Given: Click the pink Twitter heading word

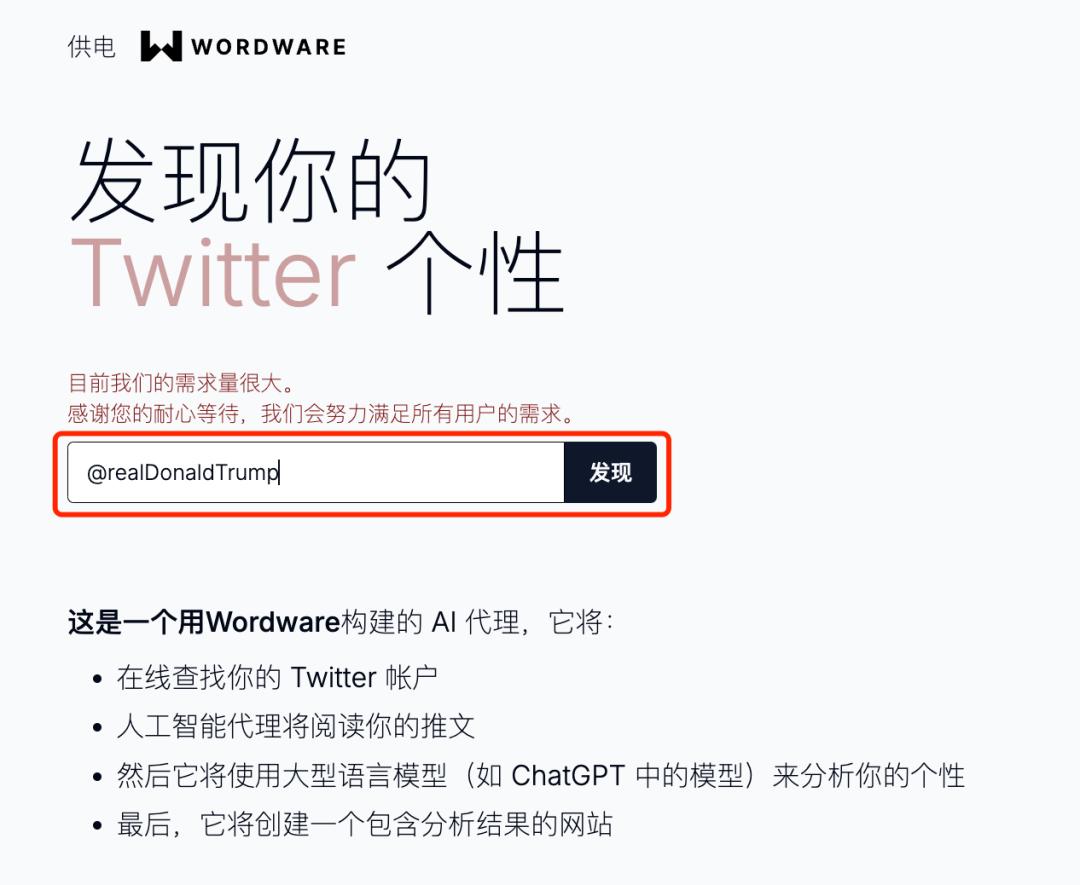Looking at the screenshot, I should tap(213, 273).
